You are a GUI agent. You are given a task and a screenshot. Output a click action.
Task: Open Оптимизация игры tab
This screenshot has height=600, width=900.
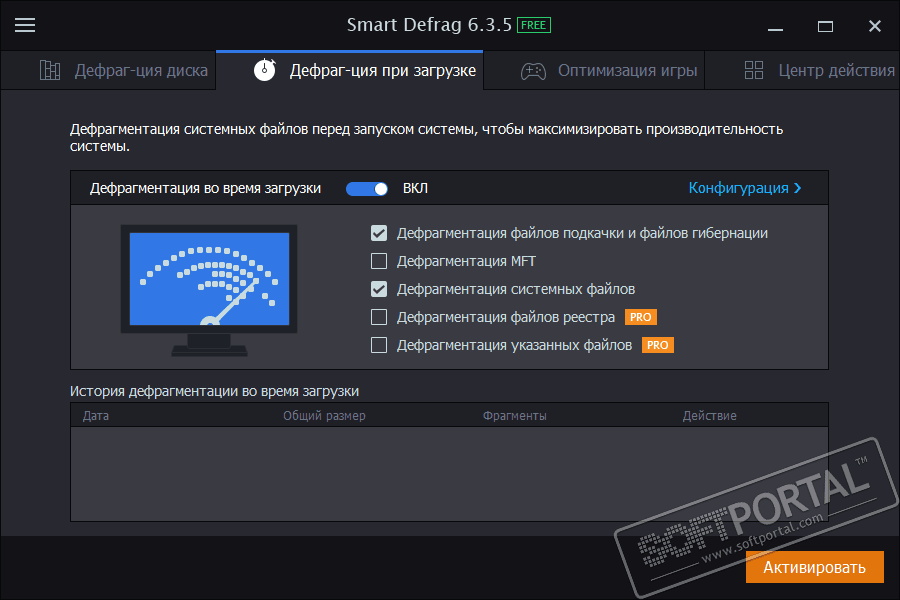point(594,70)
